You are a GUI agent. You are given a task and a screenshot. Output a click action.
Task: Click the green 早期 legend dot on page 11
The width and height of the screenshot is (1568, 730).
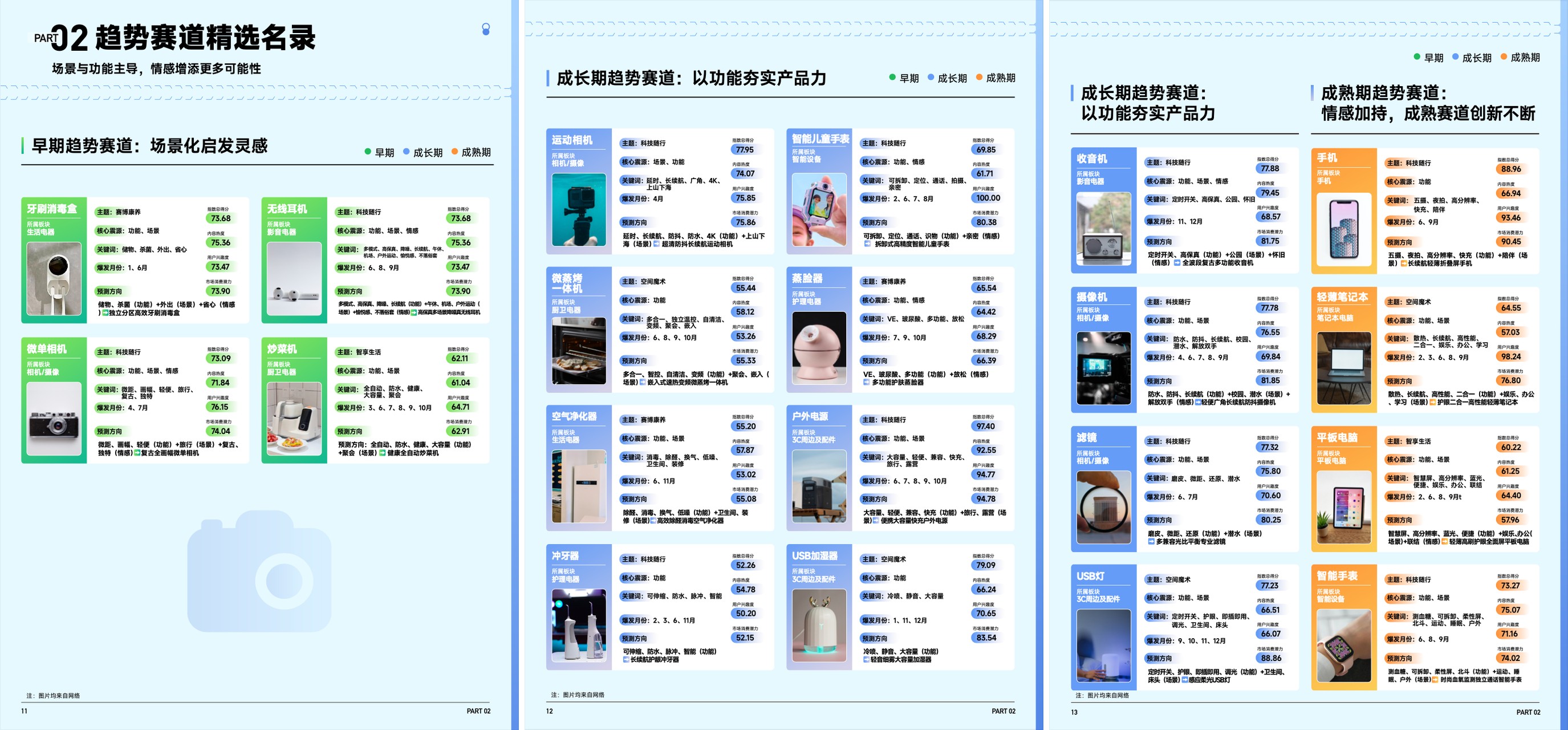368,152
